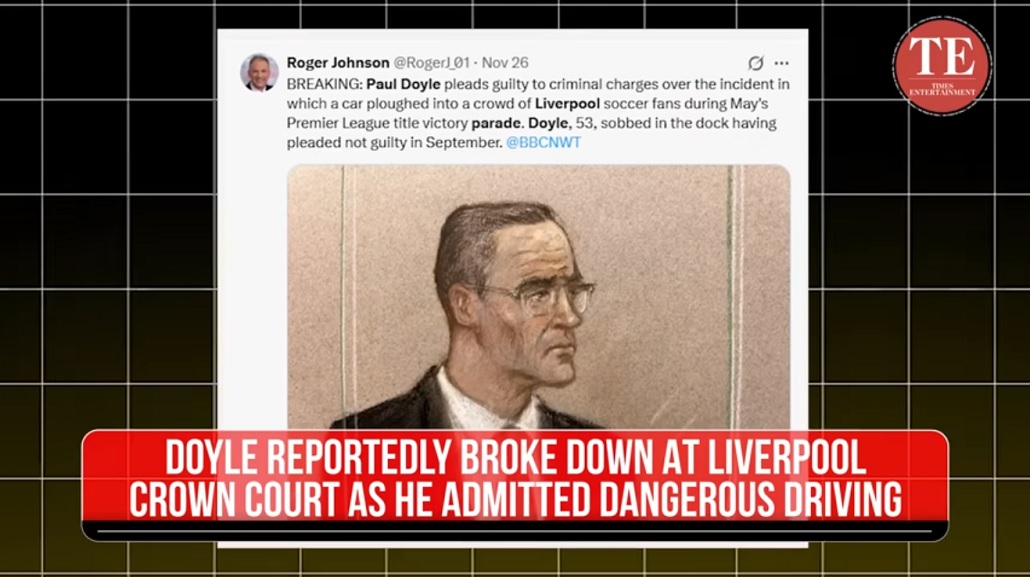Viewport: 1030px width, 577px height.
Task: Open the tweet's three-dot more menu
Action: click(782, 63)
